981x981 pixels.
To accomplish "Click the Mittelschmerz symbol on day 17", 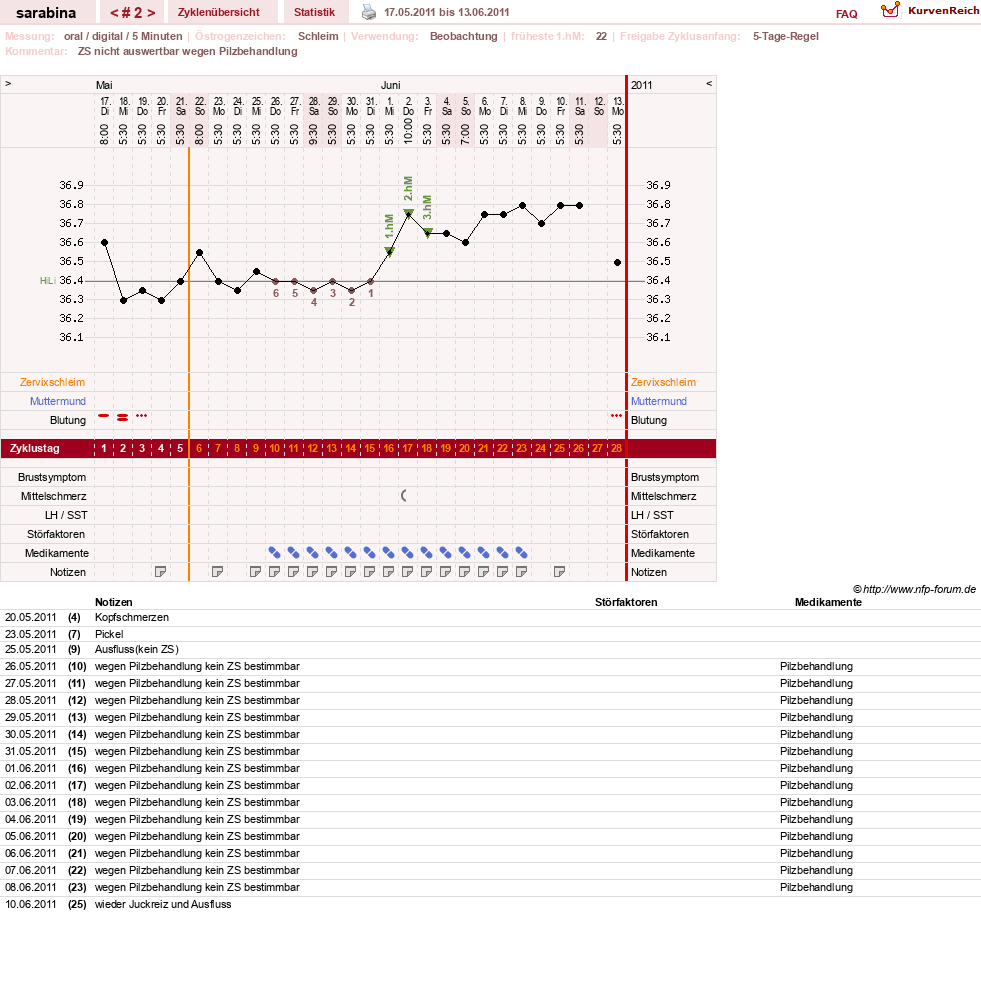I will pos(404,496).
